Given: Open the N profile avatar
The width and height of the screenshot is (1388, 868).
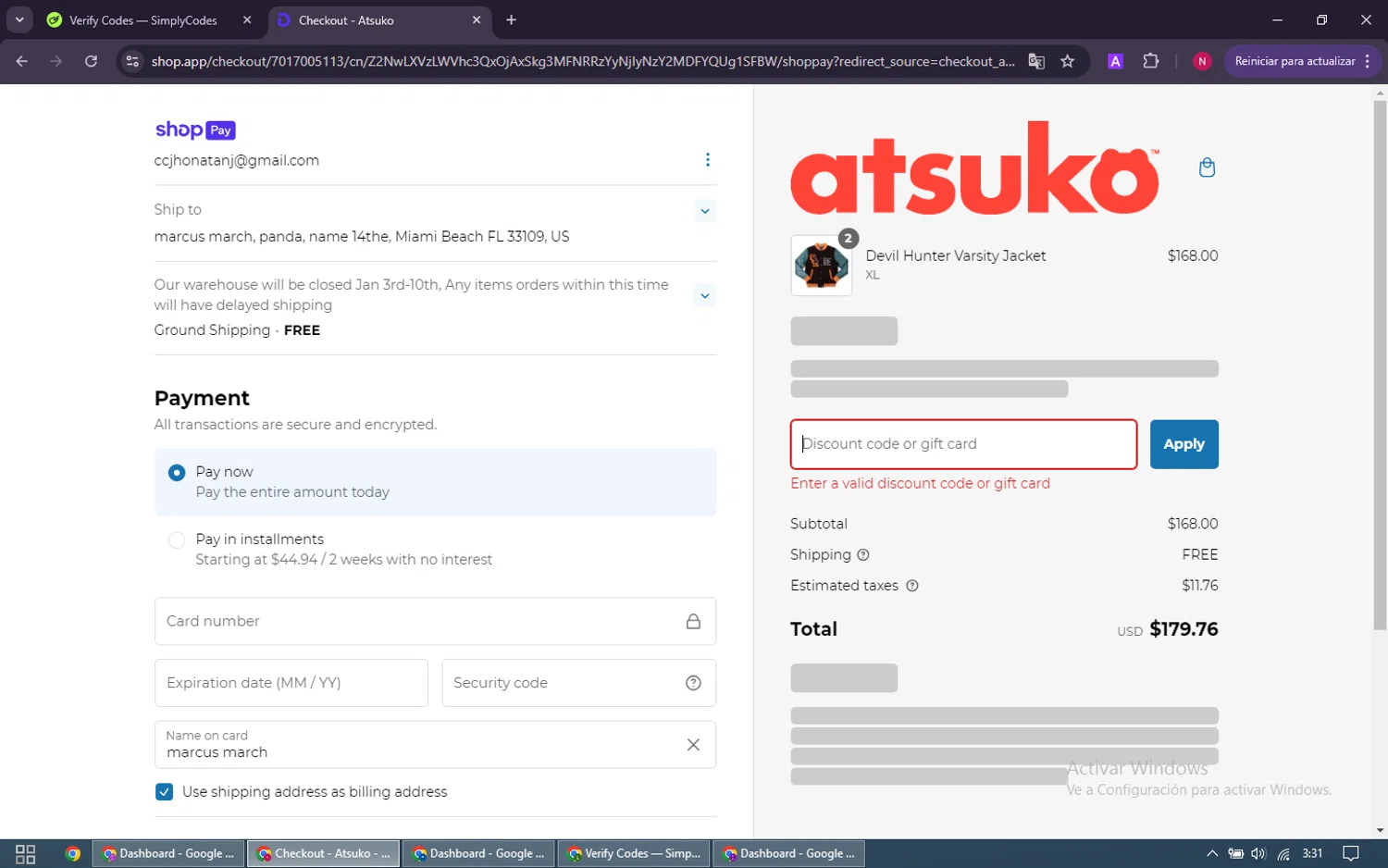Looking at the screenshot, I should click(1202, 61).
